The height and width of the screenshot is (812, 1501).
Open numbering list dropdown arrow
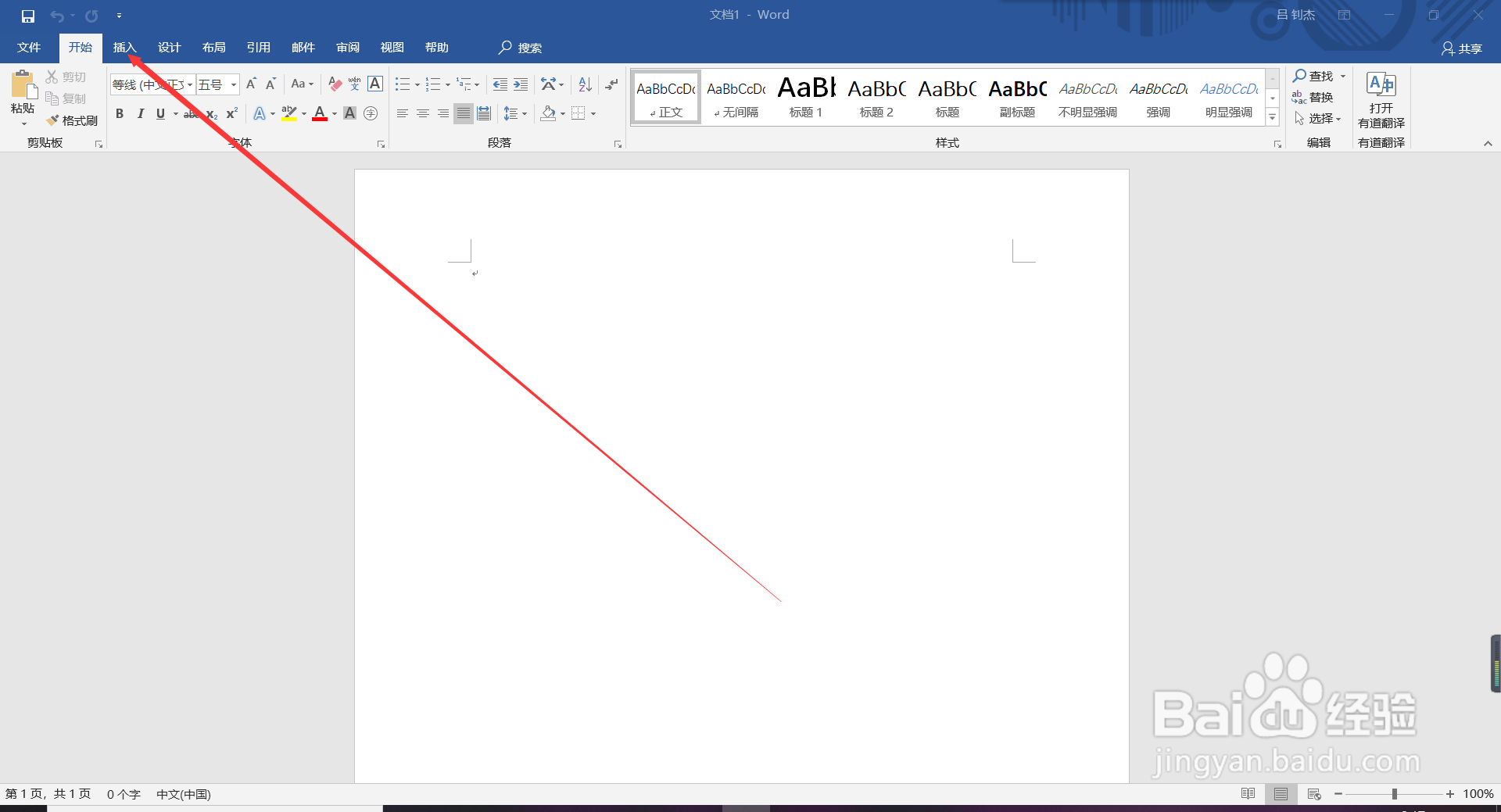click(x=447, y=84)
